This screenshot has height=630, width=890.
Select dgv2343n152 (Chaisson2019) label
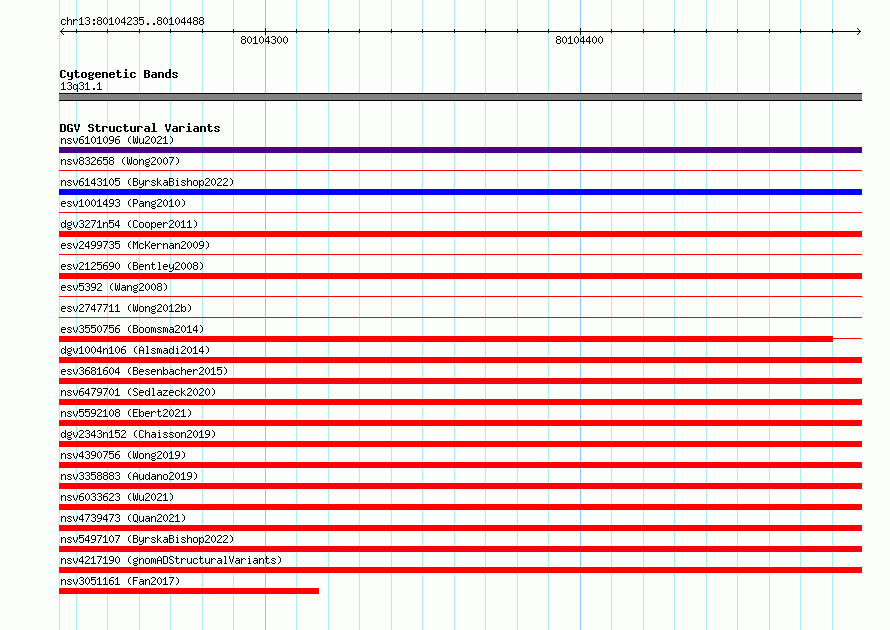(138, 434)
